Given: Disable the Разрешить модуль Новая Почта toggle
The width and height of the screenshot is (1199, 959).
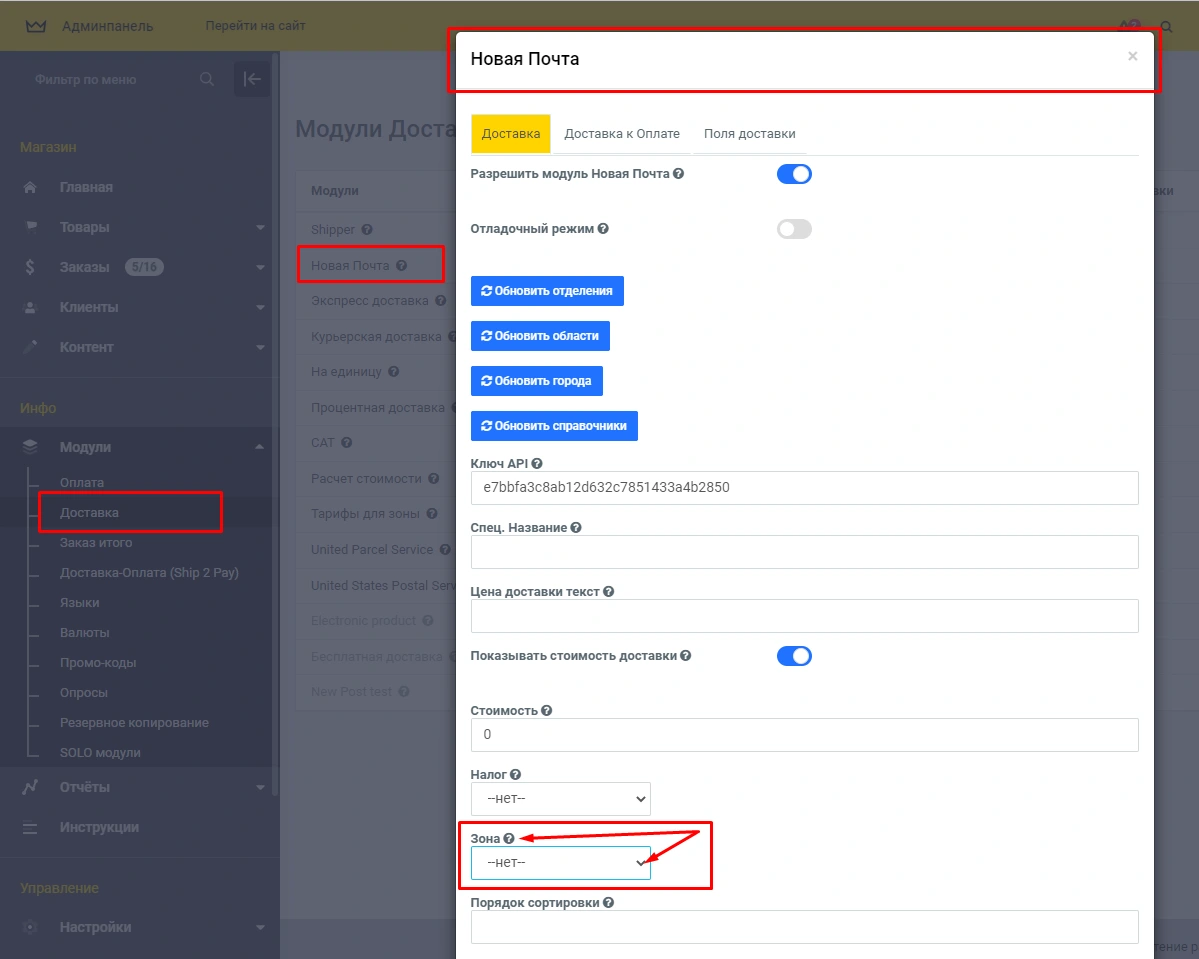Looking at the screenshot, I should point(794,174).
